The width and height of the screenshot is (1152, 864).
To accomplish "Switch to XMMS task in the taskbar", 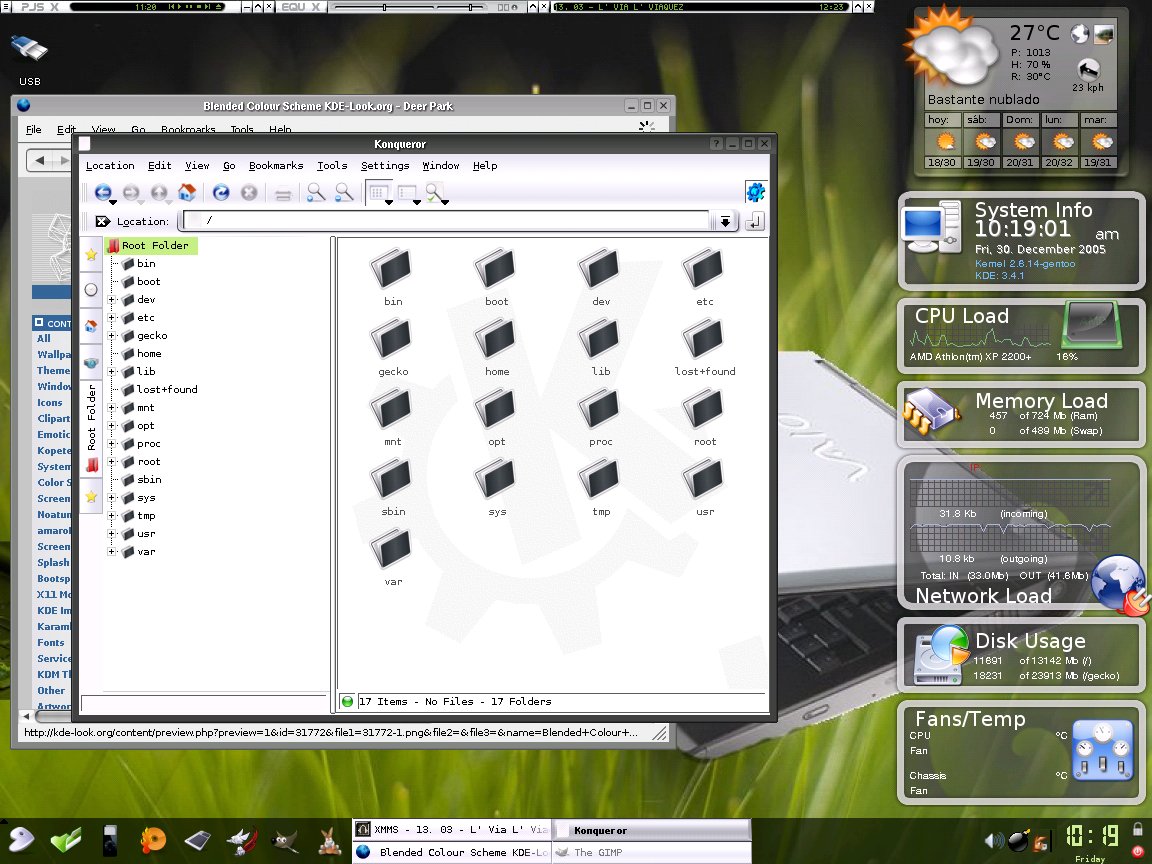I will pyautogui.click(x=451, y=829).
